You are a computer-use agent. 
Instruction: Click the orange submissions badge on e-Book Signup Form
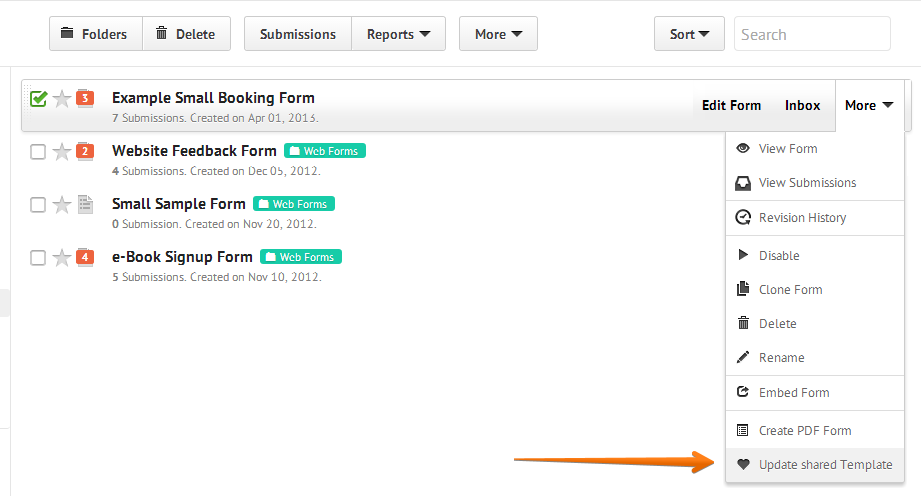point(85,257)
